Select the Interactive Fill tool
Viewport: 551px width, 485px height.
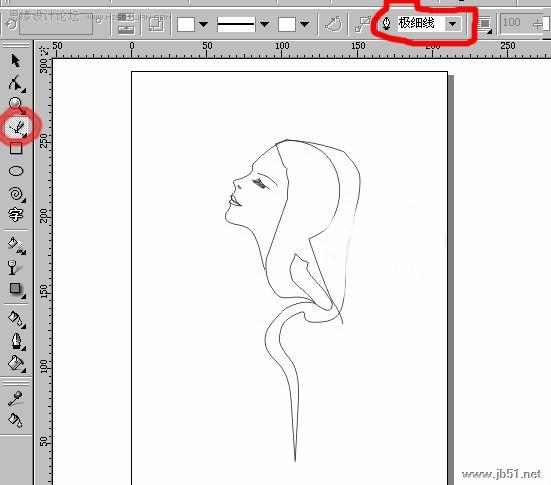click(x=16, y=245)
